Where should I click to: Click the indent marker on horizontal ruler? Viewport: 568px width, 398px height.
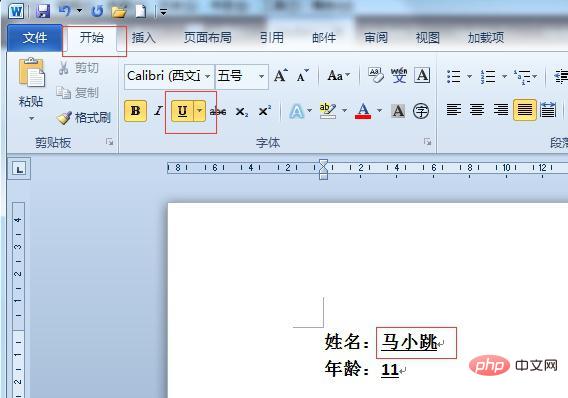pyautogui.click(x=323, y=169)
